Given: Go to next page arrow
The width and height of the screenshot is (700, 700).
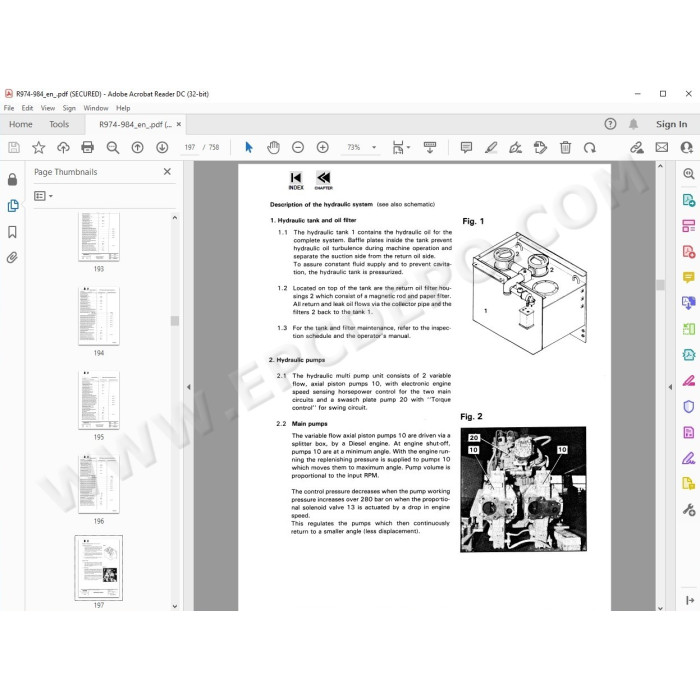Looking at the screenshot, I should tap(162, 147).
